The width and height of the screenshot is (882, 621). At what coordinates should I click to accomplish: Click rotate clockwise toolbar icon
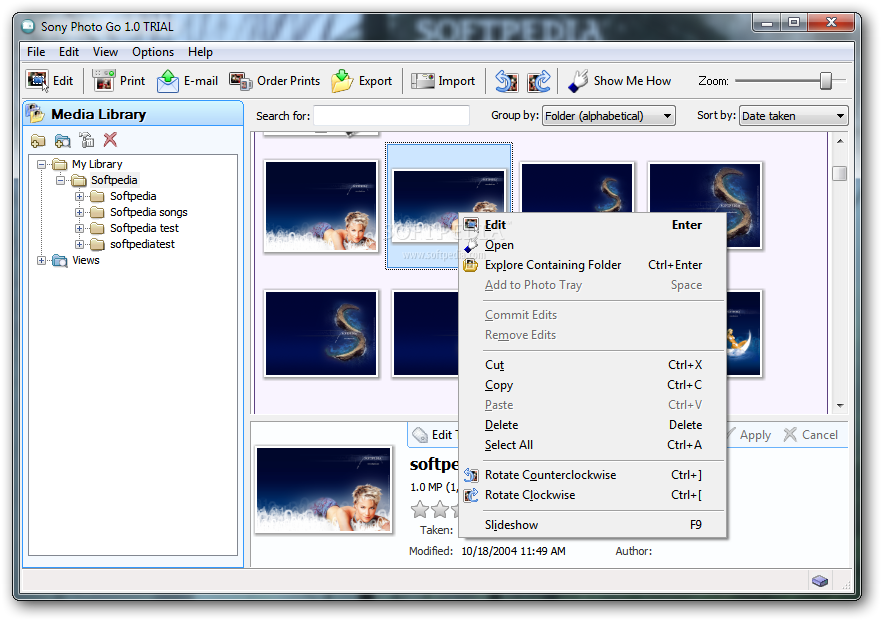tap(539, 81)
